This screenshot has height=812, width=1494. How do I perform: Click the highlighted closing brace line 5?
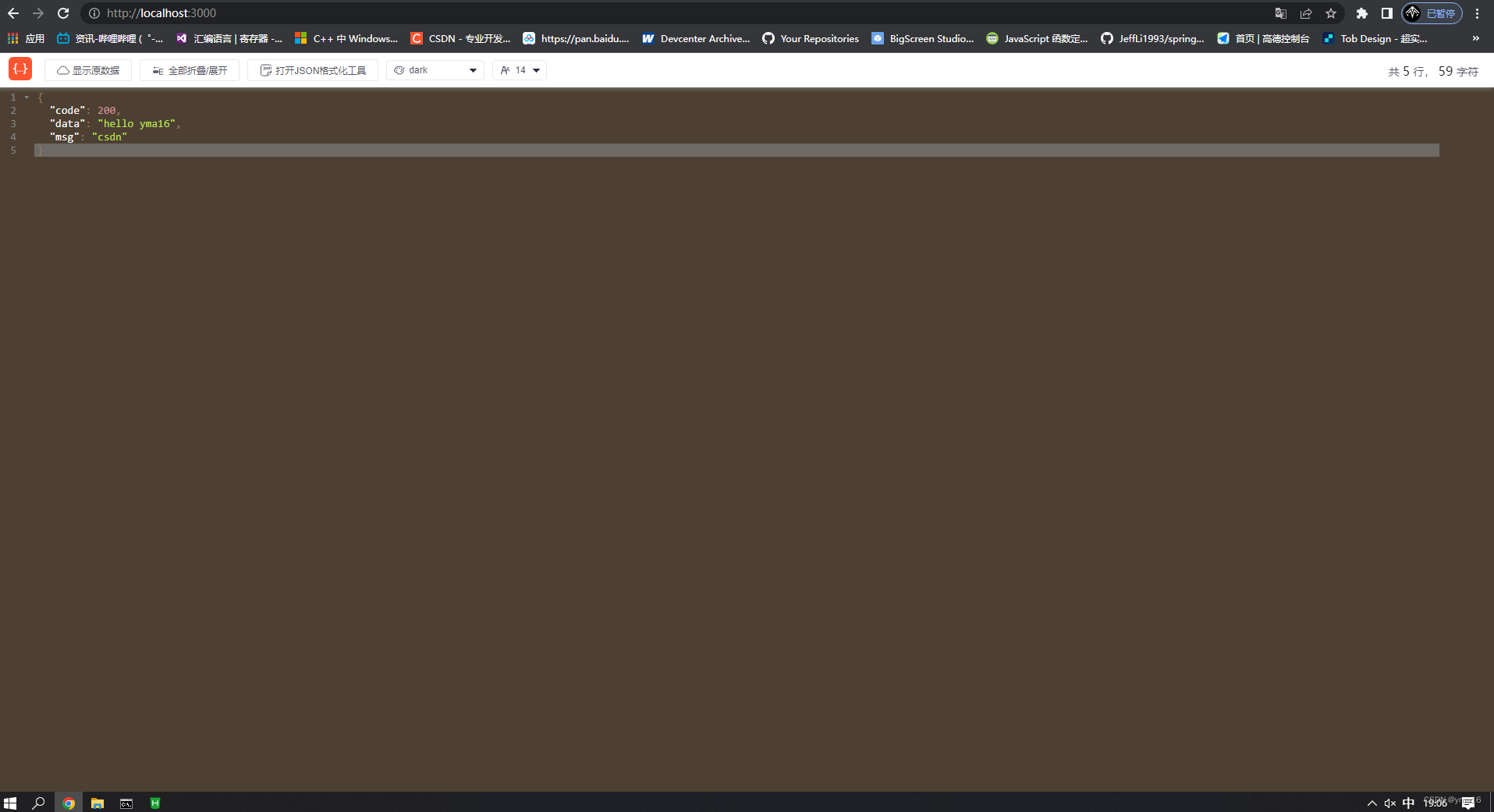[x=736, y=151]
